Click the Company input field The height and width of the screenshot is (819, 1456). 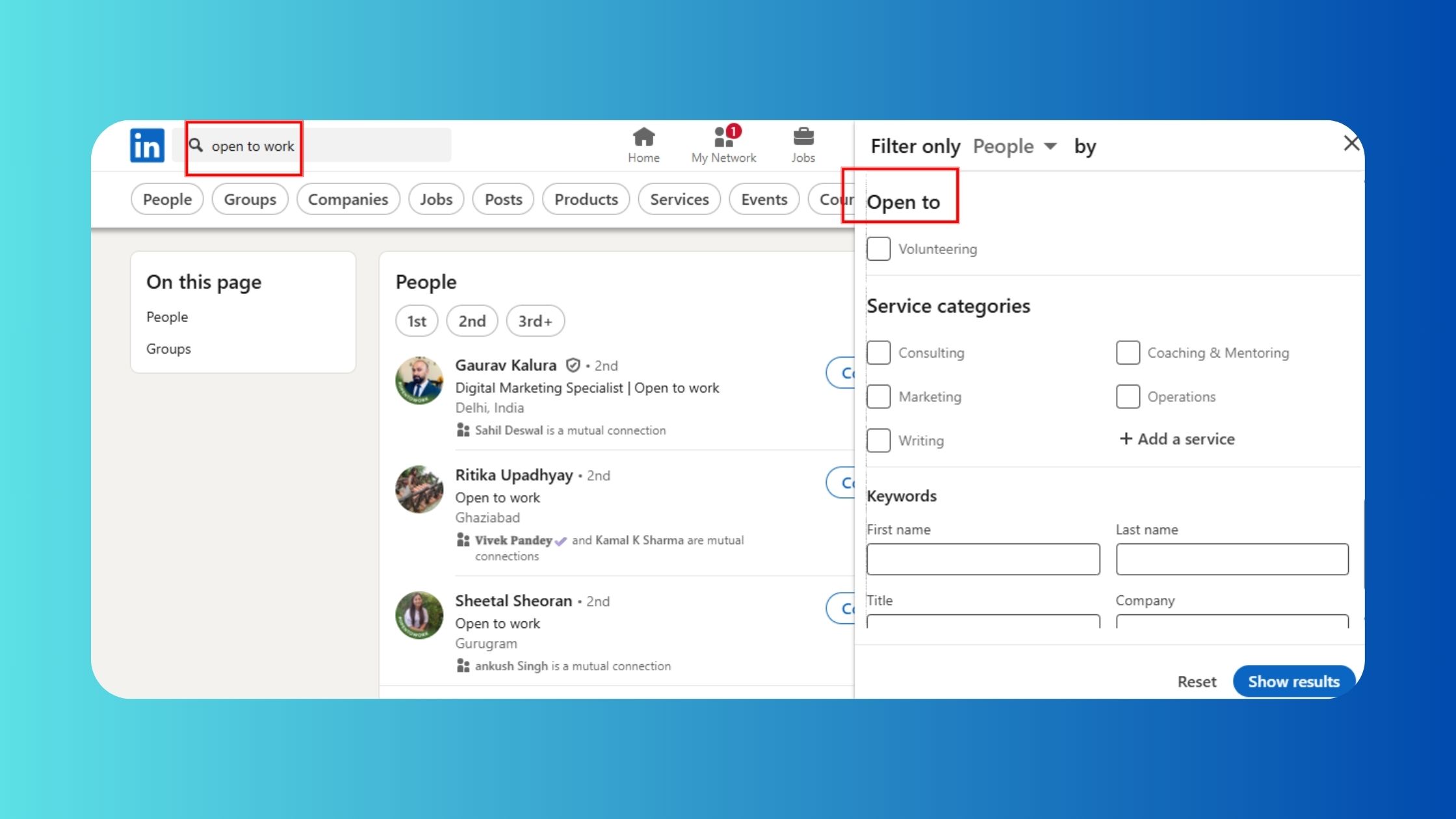tap(1232, 621)
